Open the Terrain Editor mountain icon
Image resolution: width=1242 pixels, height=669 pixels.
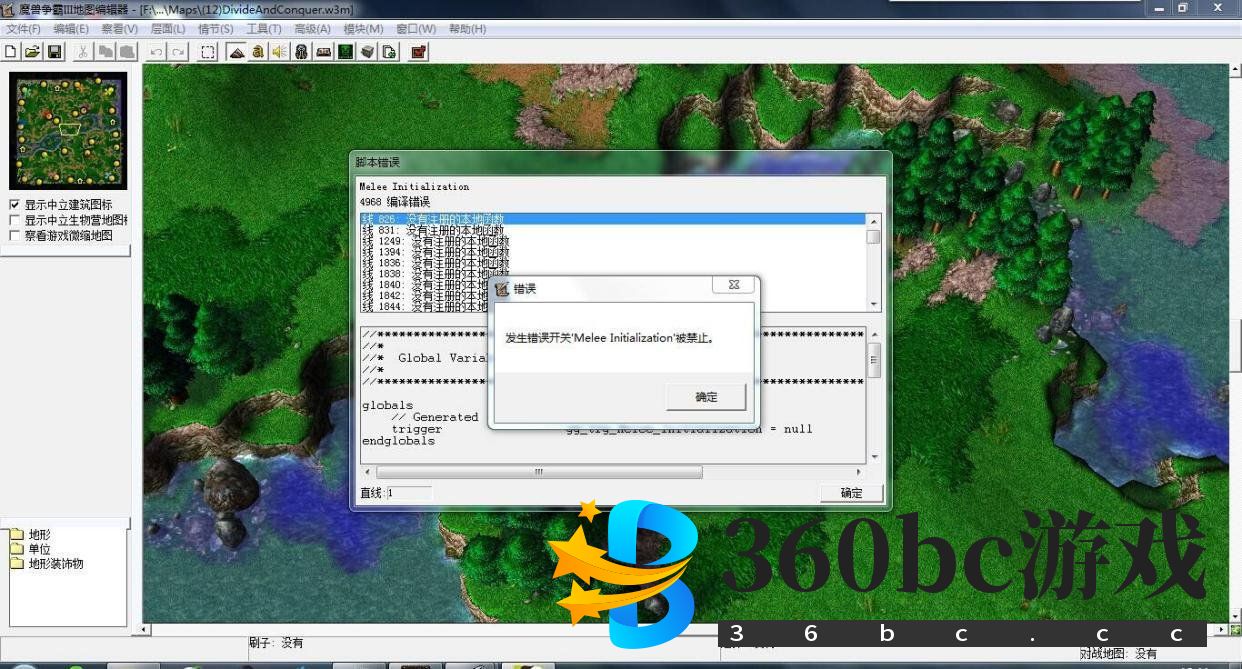[x=237, y=52]
